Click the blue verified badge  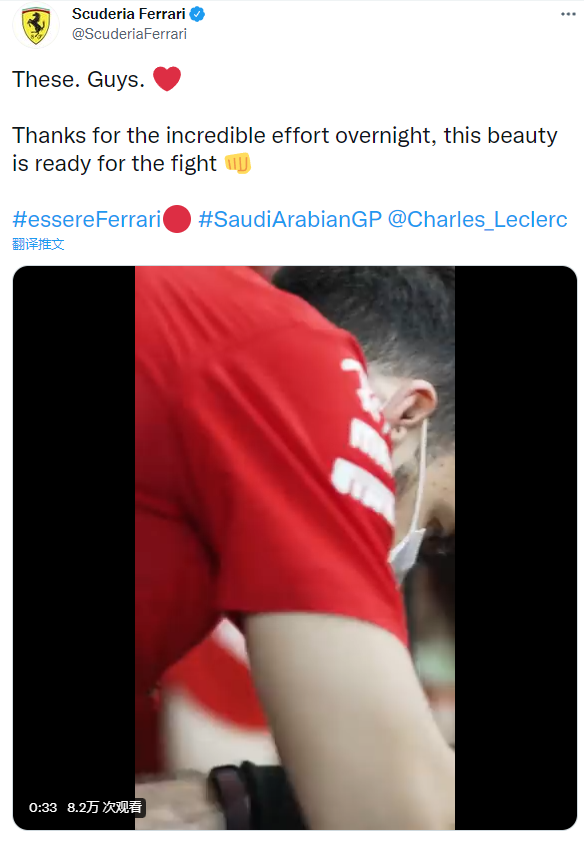[198, 14]
